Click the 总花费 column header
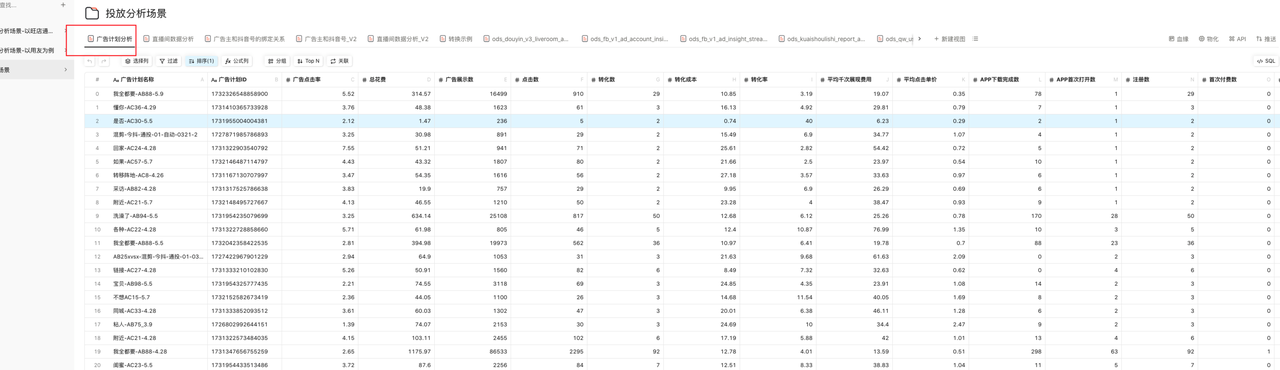 pyautogui.click(x=396, y=79)
